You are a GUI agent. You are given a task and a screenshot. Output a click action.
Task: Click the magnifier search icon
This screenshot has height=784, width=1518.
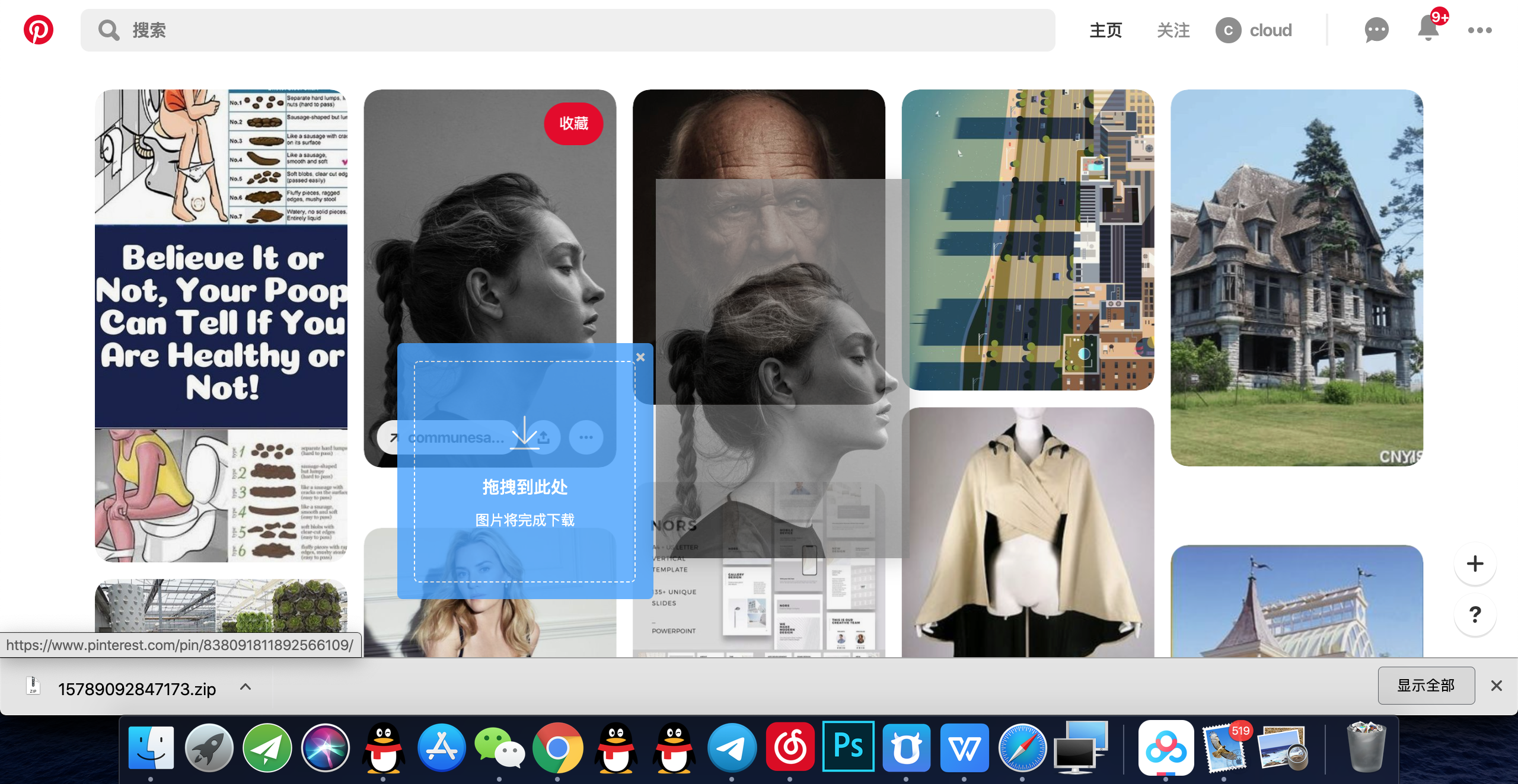(x=109, y=30)
